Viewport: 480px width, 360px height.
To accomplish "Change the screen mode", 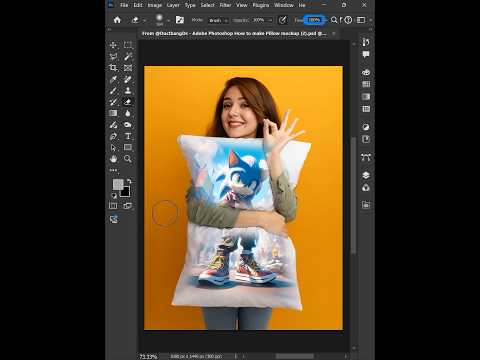I will tap(128, 206).
